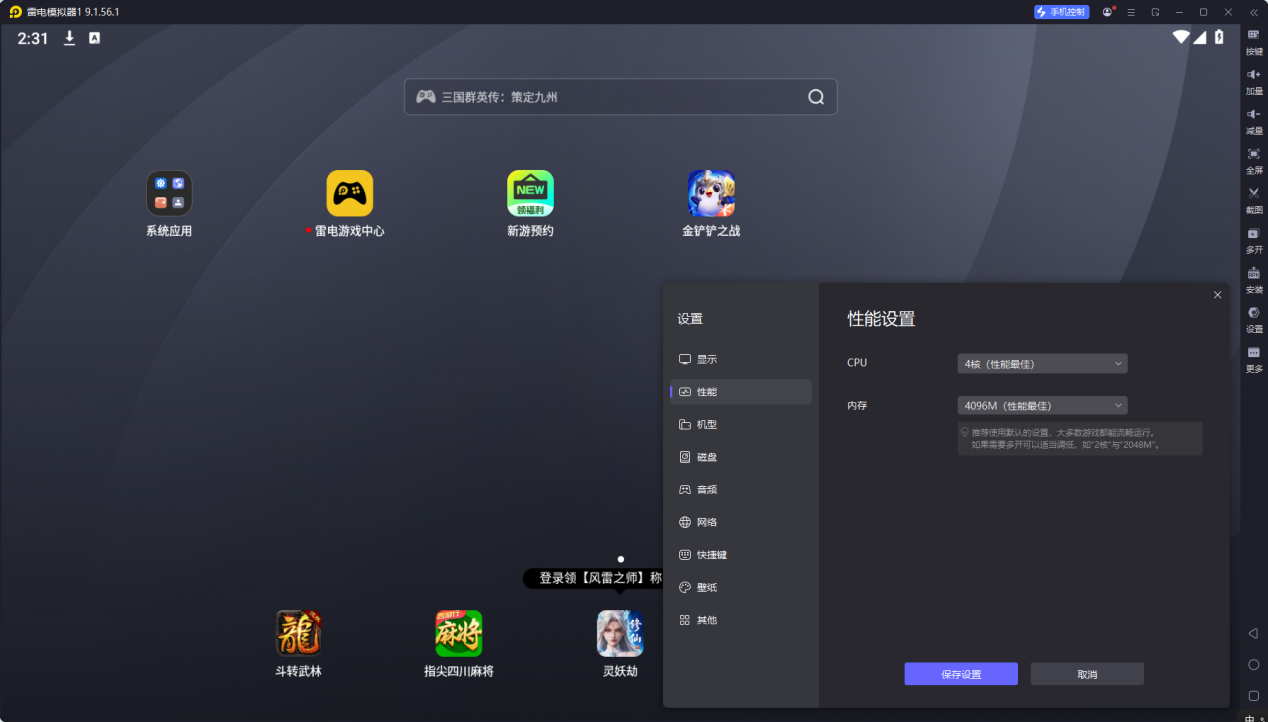
Task: Click the Wi-Fi icon in Android status bar
Action: [1181, 37]
